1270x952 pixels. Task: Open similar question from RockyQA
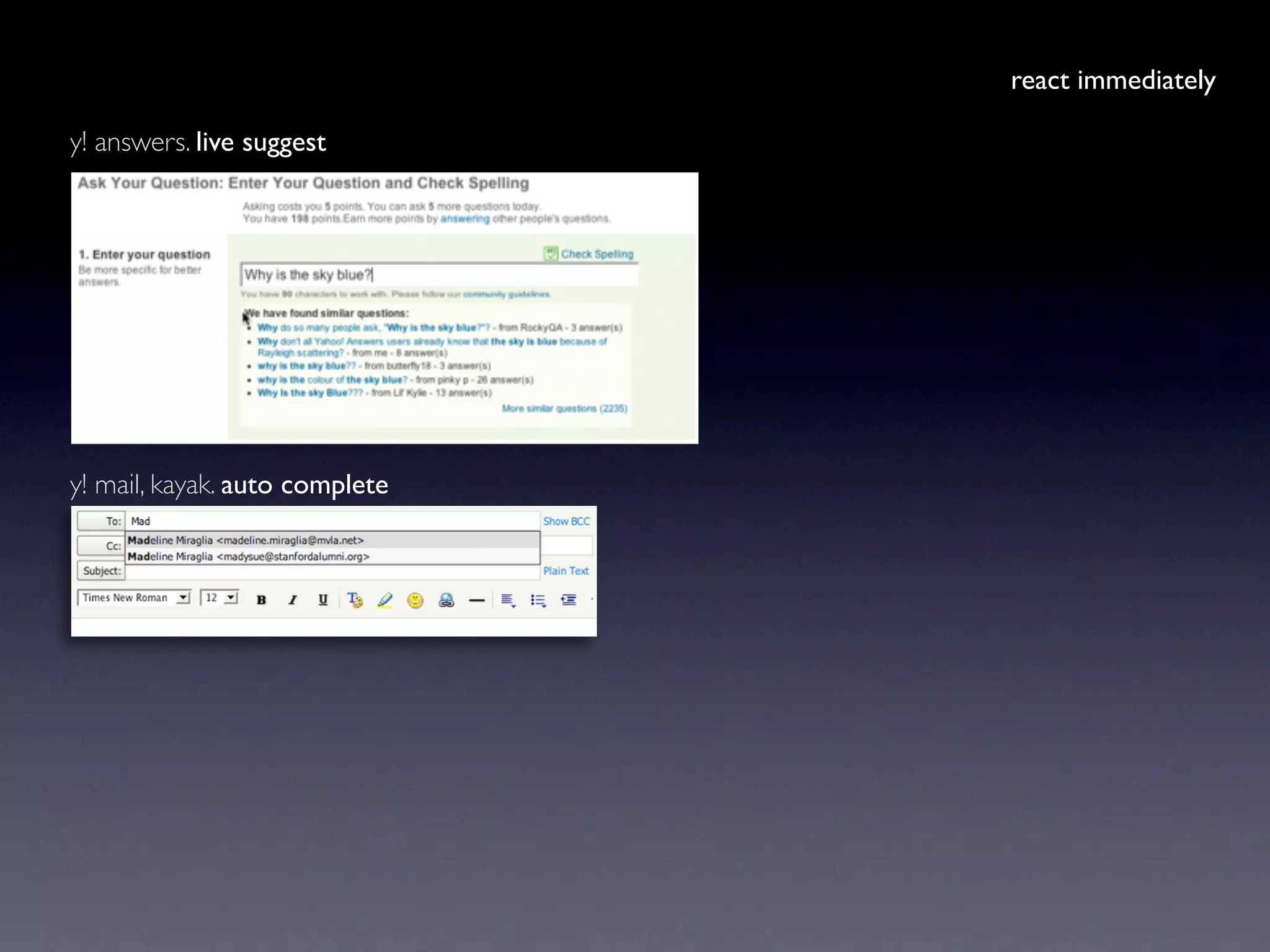[x=373, y=327]
